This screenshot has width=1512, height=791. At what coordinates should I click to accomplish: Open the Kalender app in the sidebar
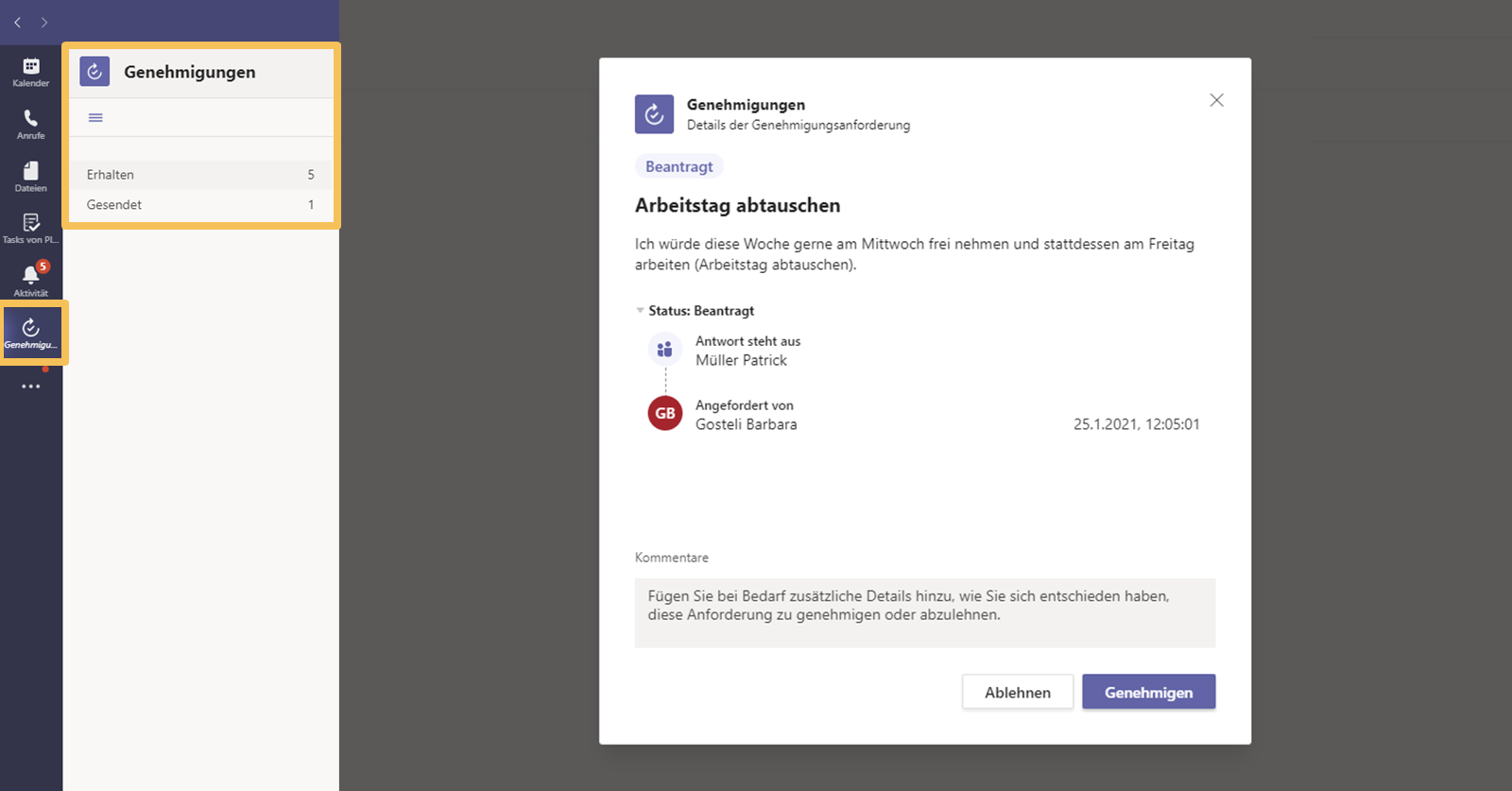pyautogui.click(x=30, y=71)
